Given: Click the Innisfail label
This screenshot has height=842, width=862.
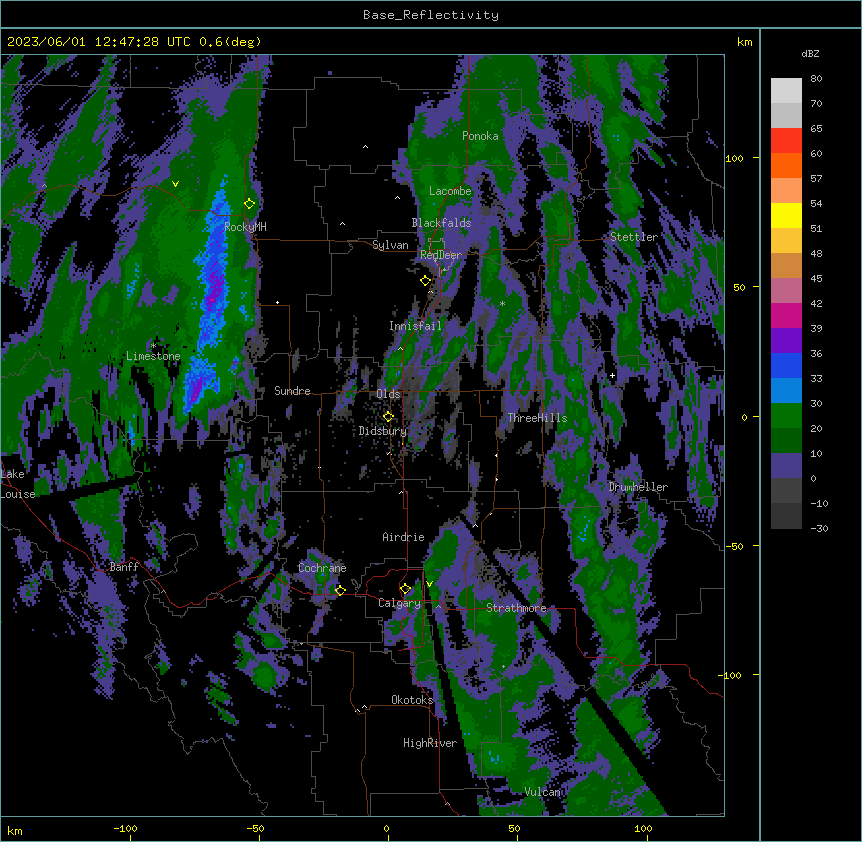Looking at the screenshot, I should tap(415, 326).
